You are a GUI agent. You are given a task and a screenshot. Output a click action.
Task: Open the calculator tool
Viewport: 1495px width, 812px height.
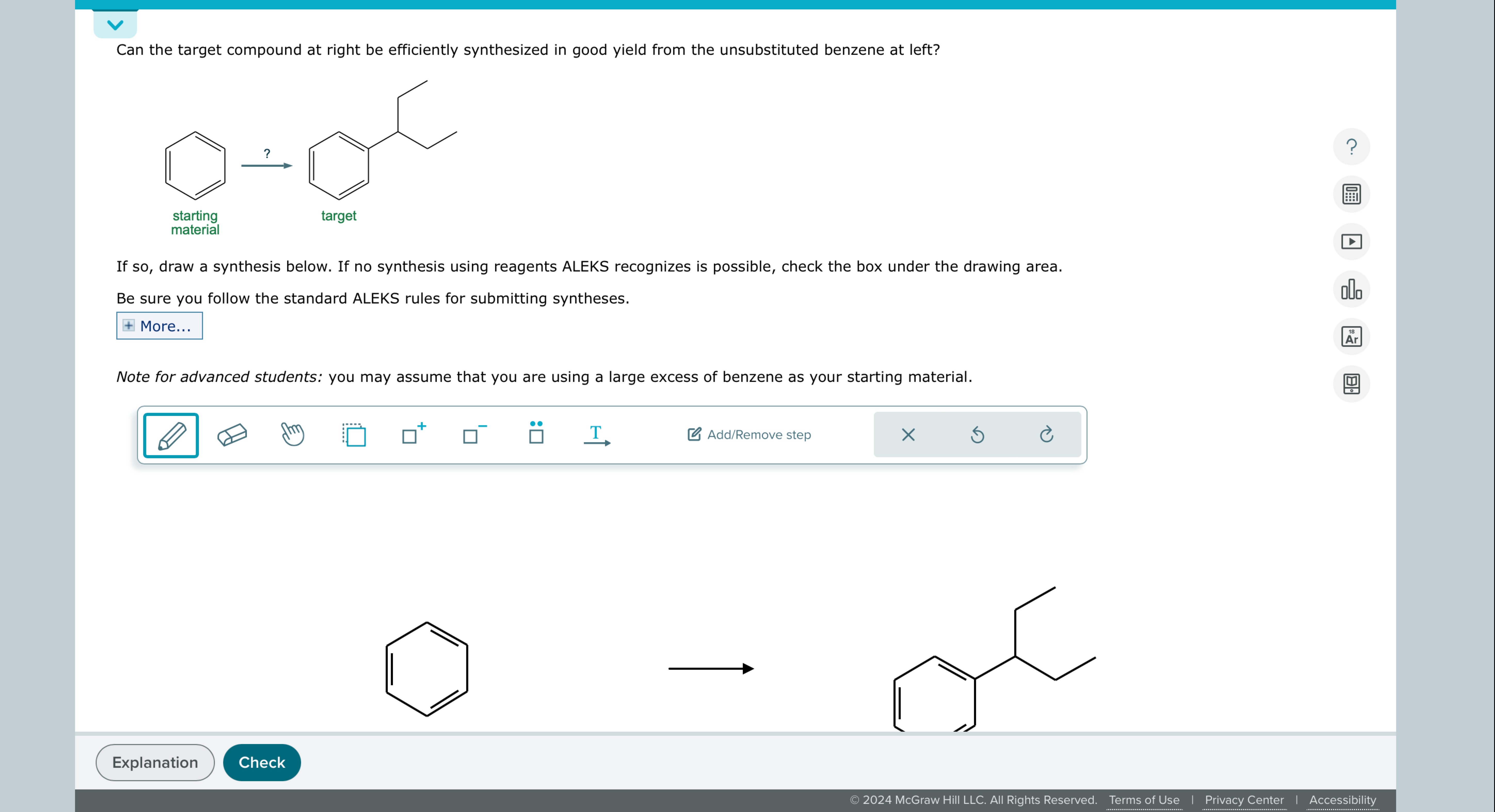(x=1351, y=194)
